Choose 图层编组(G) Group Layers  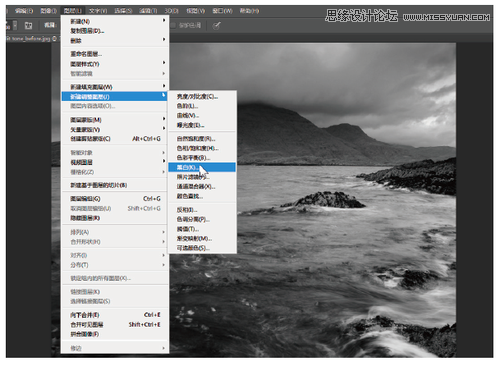[115, 199]
